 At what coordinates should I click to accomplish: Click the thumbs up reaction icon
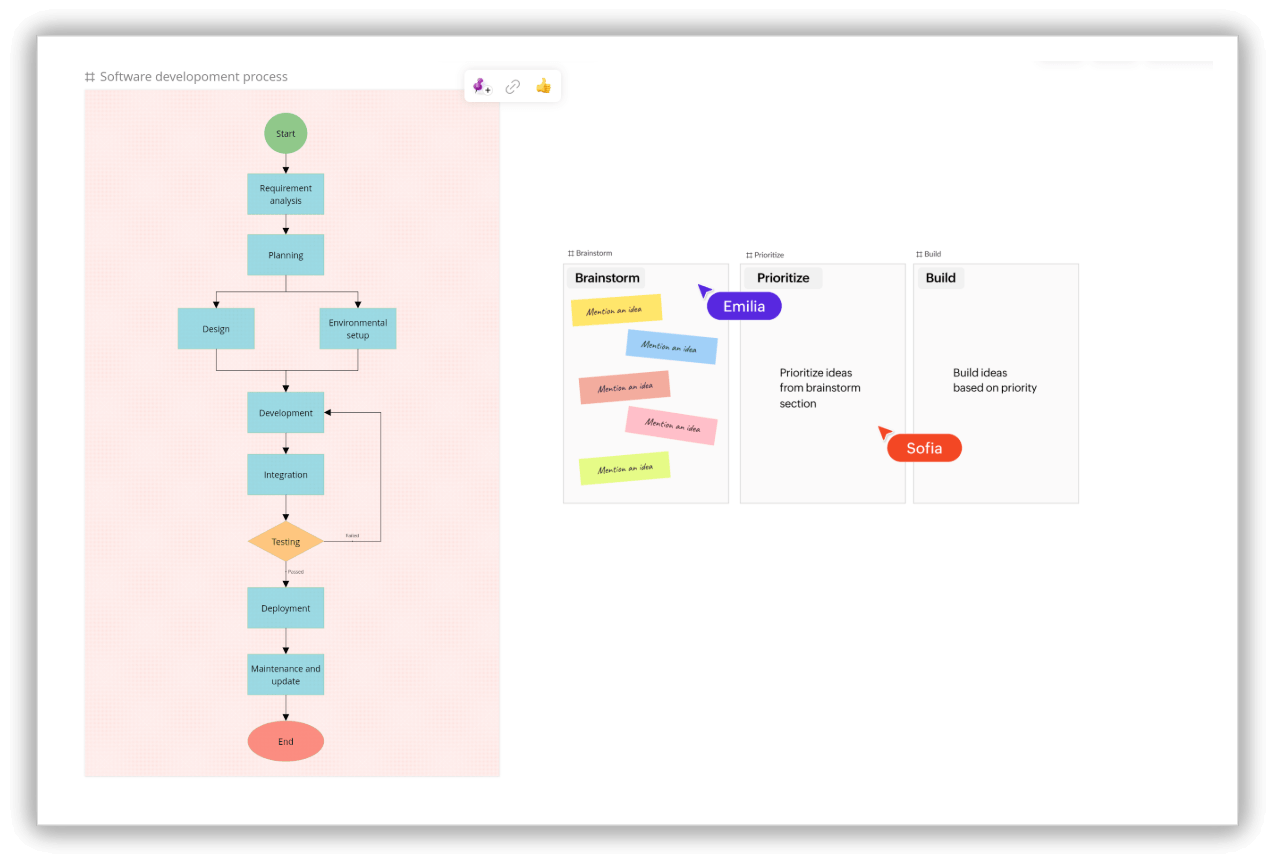pyautogui.click(x=543, y=86)
